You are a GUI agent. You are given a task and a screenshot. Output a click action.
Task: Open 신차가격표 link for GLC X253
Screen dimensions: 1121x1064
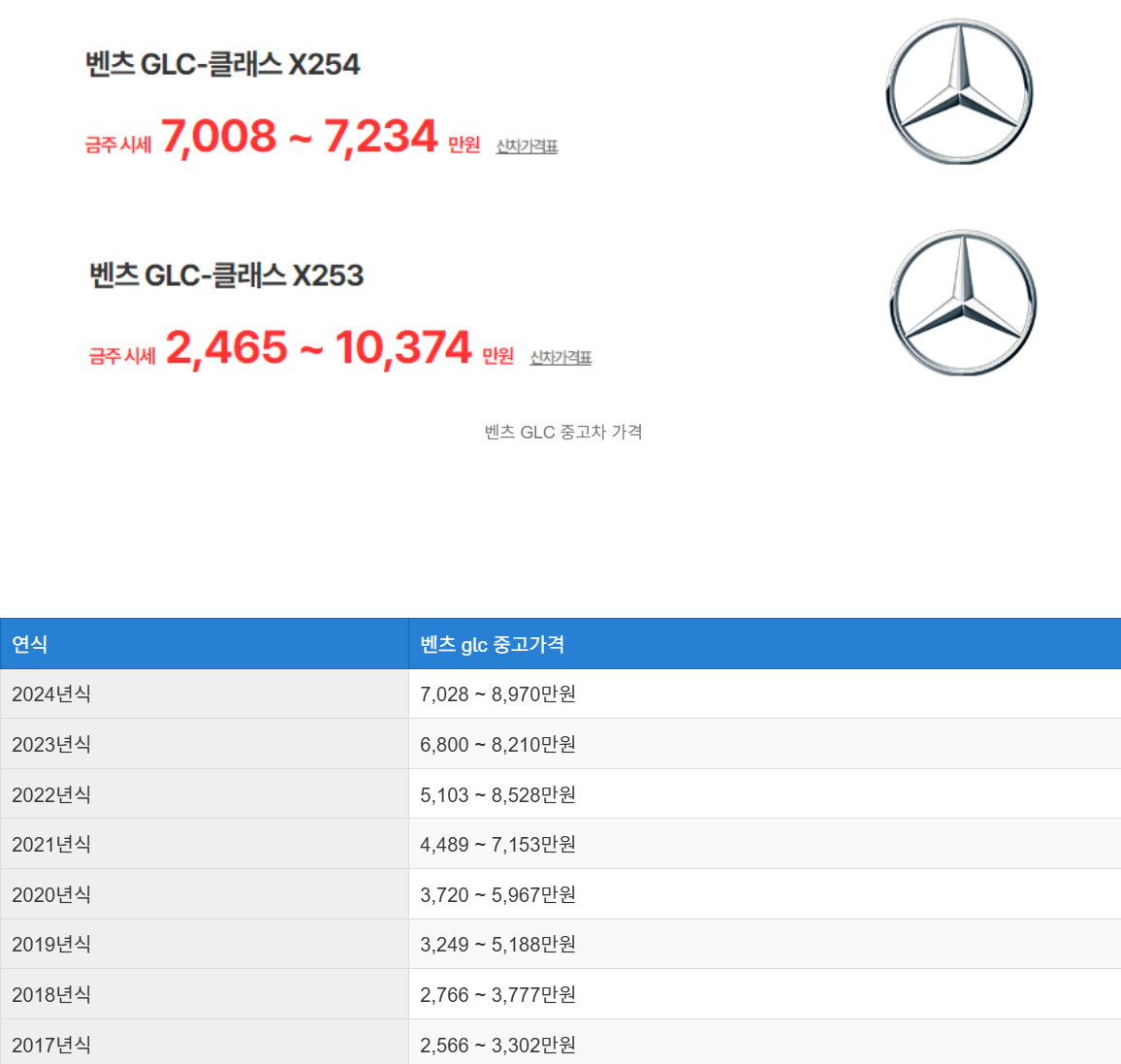560,357
